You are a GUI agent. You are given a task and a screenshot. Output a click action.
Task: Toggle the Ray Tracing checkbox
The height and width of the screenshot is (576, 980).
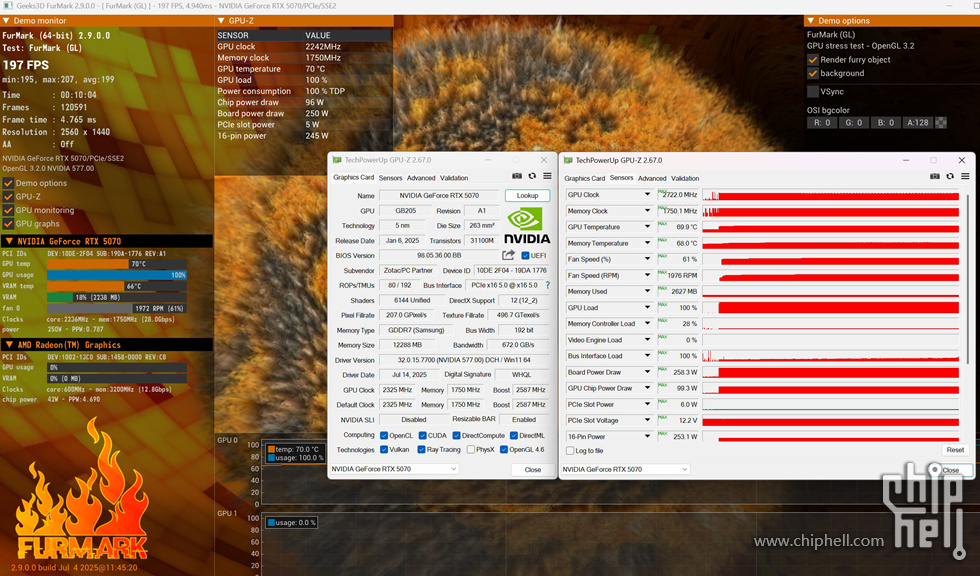coord(421,449)
